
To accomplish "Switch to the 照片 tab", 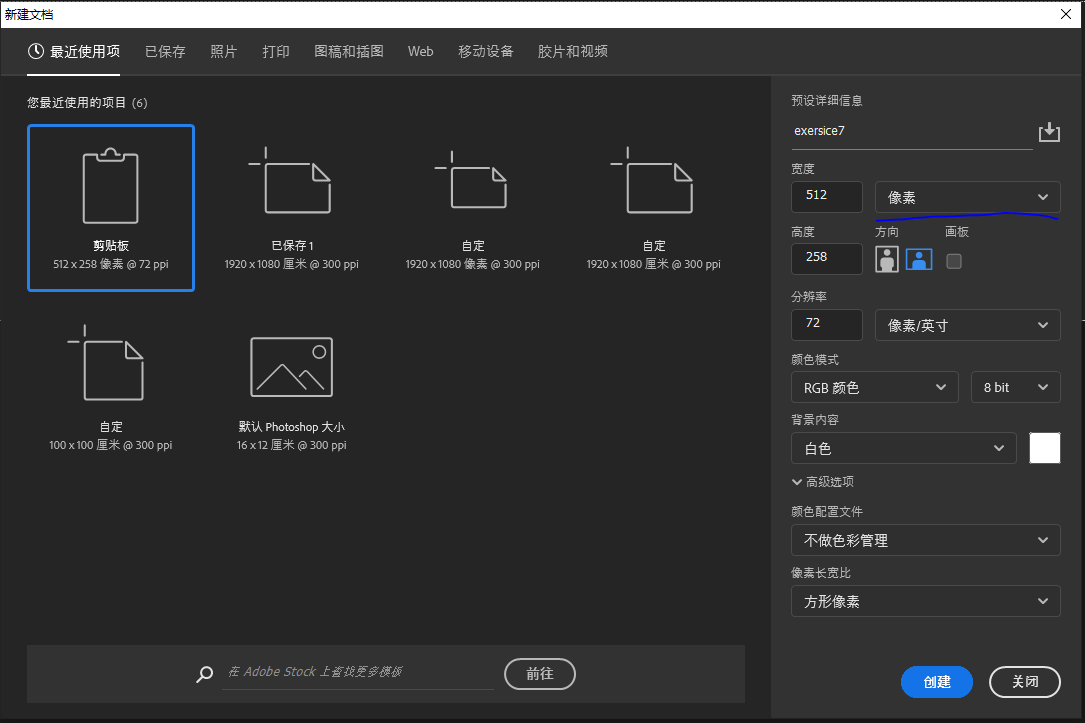I will 224,51.
